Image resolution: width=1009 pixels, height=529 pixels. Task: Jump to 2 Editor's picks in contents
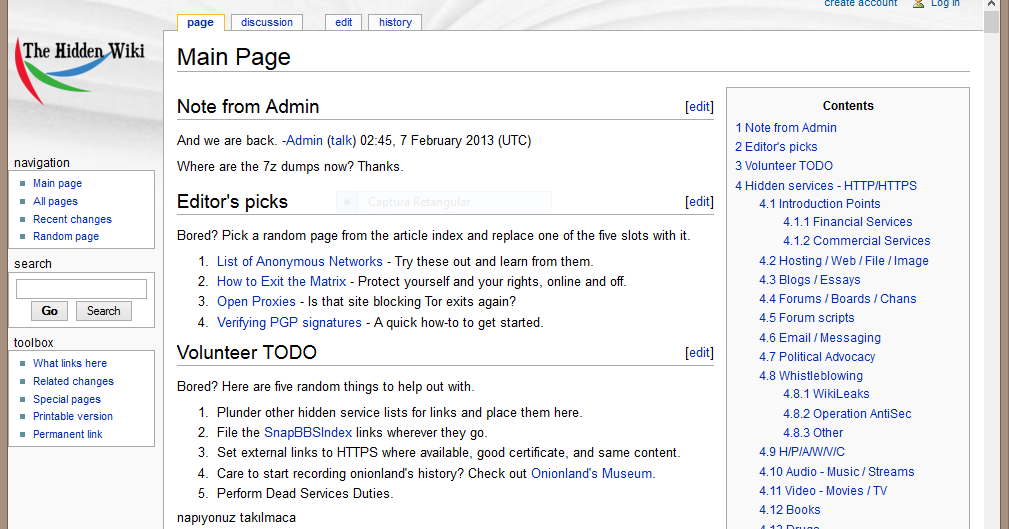pyautogui.click(x=776, y=147)
